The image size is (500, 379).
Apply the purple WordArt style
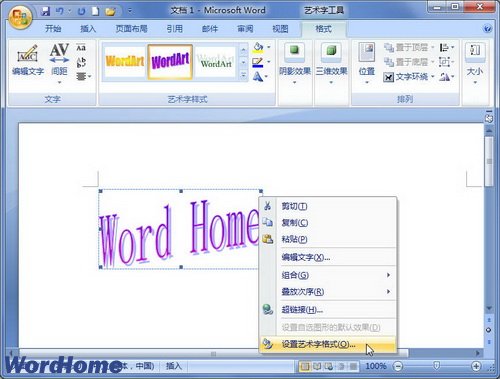170,62
